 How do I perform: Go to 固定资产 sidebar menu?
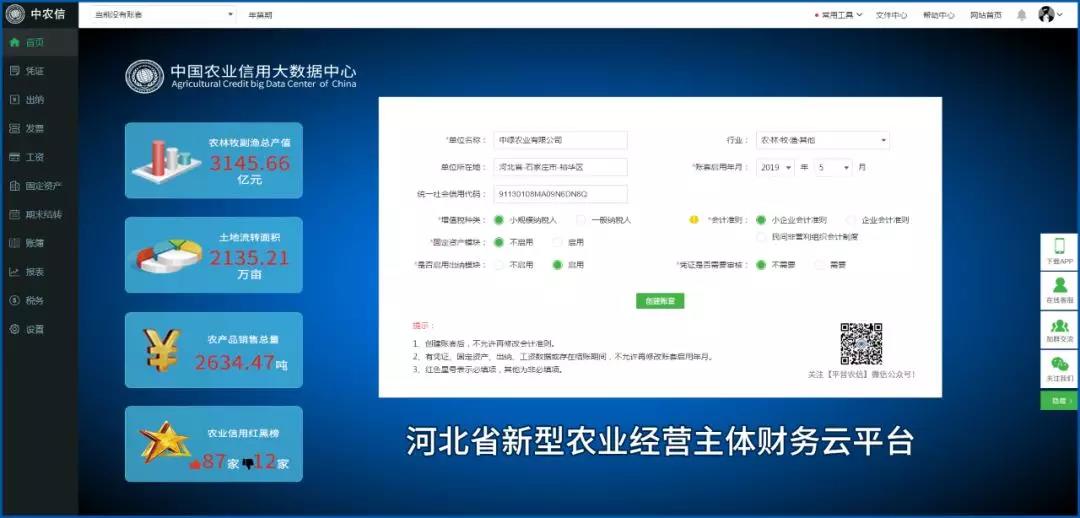tap(43, 186)
